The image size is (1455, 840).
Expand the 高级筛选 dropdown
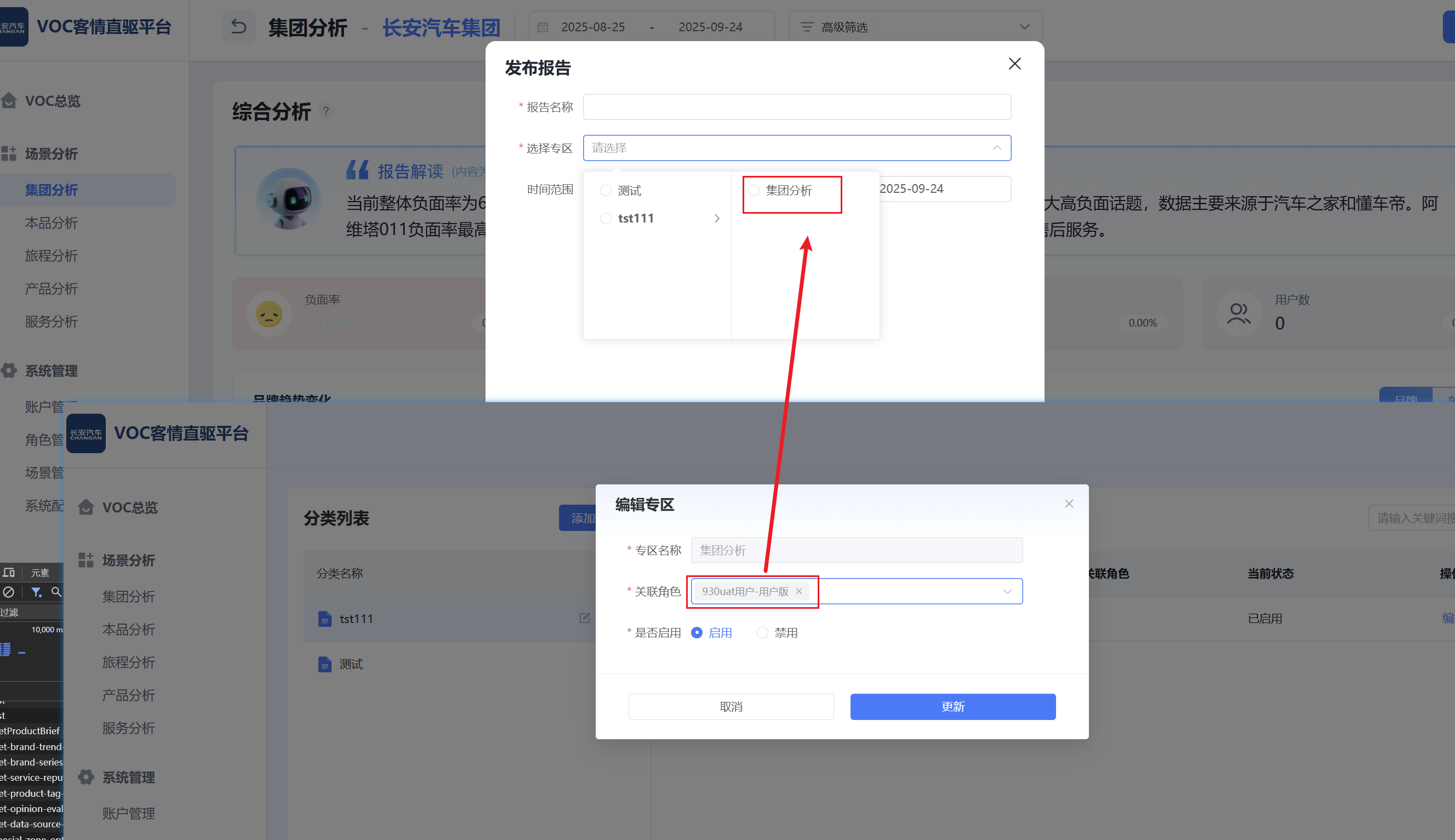click(x=1024, y=27)
